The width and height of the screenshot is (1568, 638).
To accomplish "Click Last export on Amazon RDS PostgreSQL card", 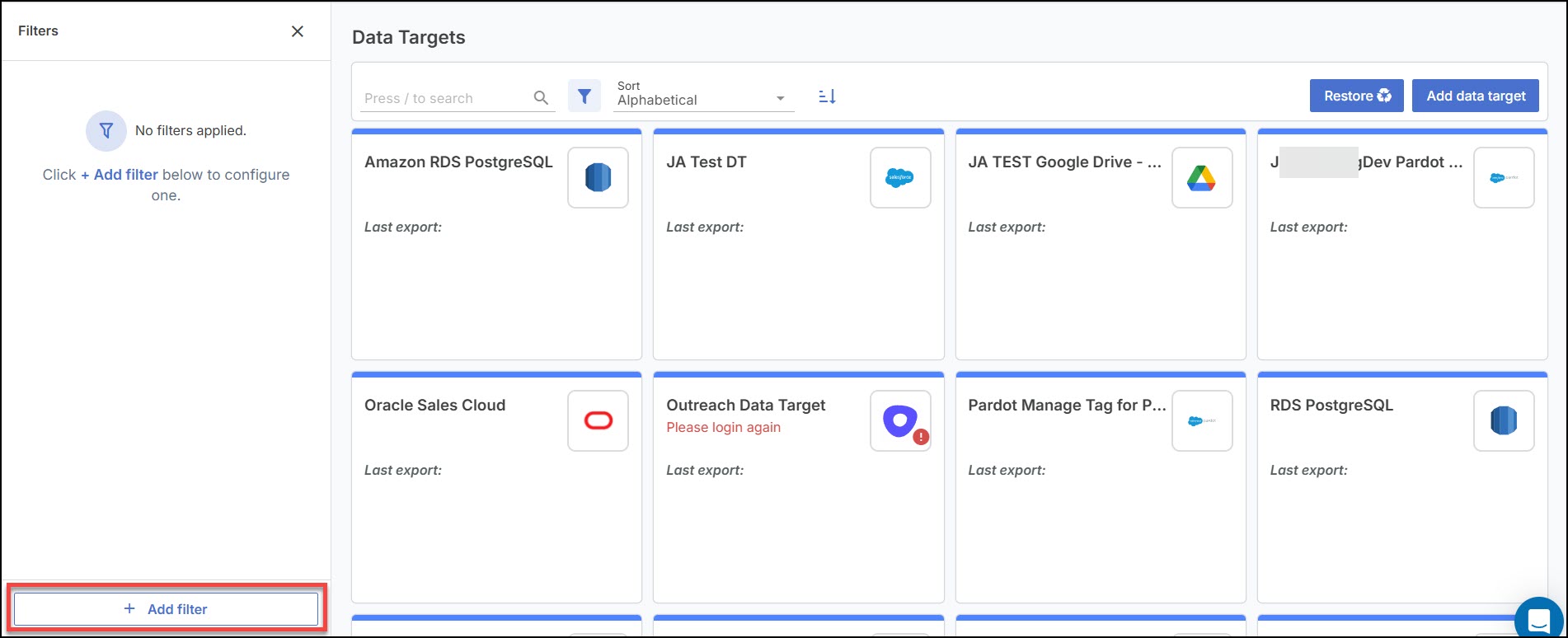I will pyautogui.click(x=403, y=227).
